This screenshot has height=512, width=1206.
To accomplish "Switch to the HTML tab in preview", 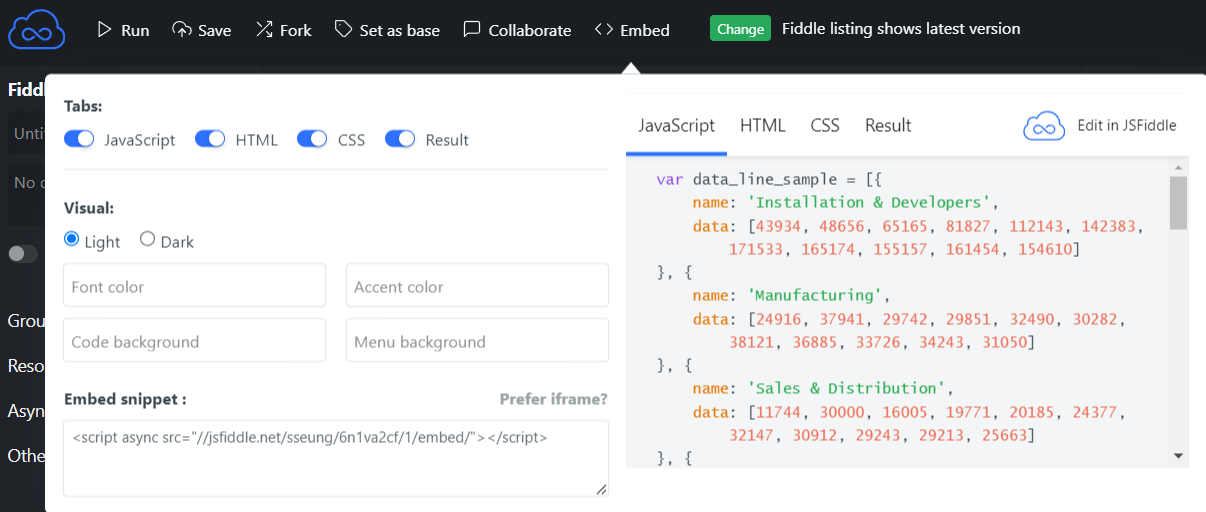I will pos(763,126).
